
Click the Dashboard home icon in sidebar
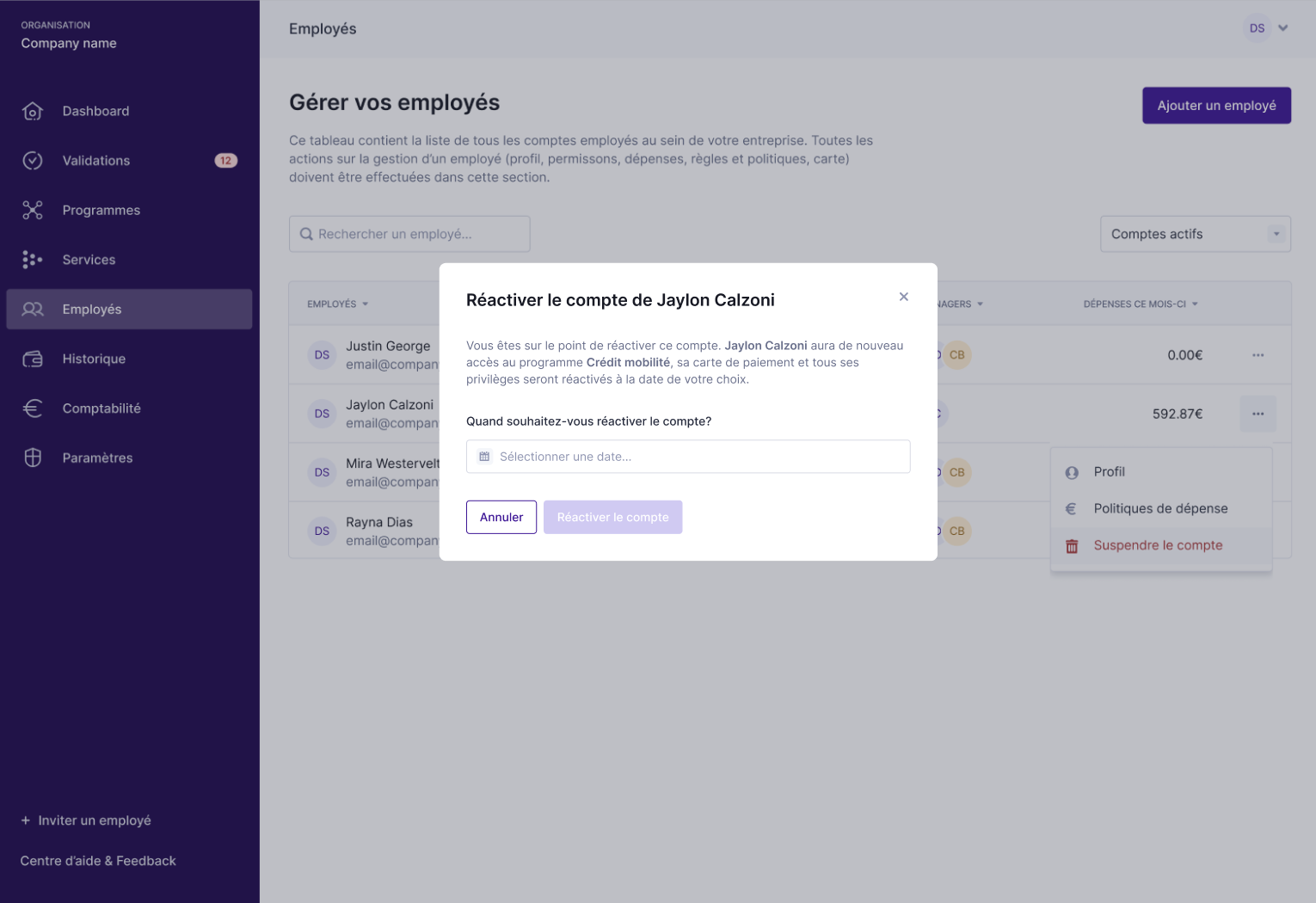click(x=33, y=111)
